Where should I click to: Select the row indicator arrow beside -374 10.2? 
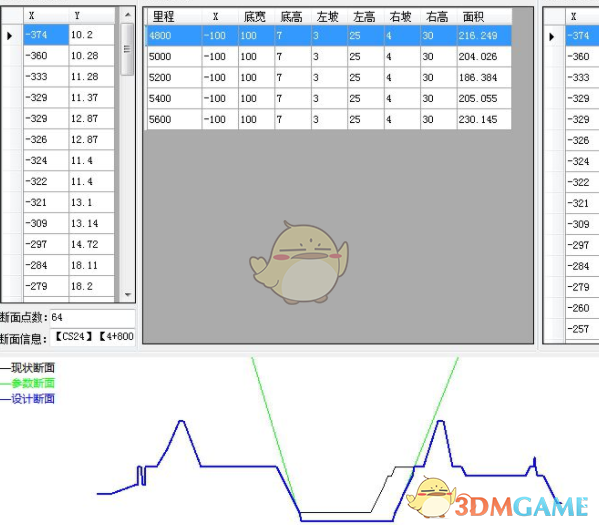[10, 36]
